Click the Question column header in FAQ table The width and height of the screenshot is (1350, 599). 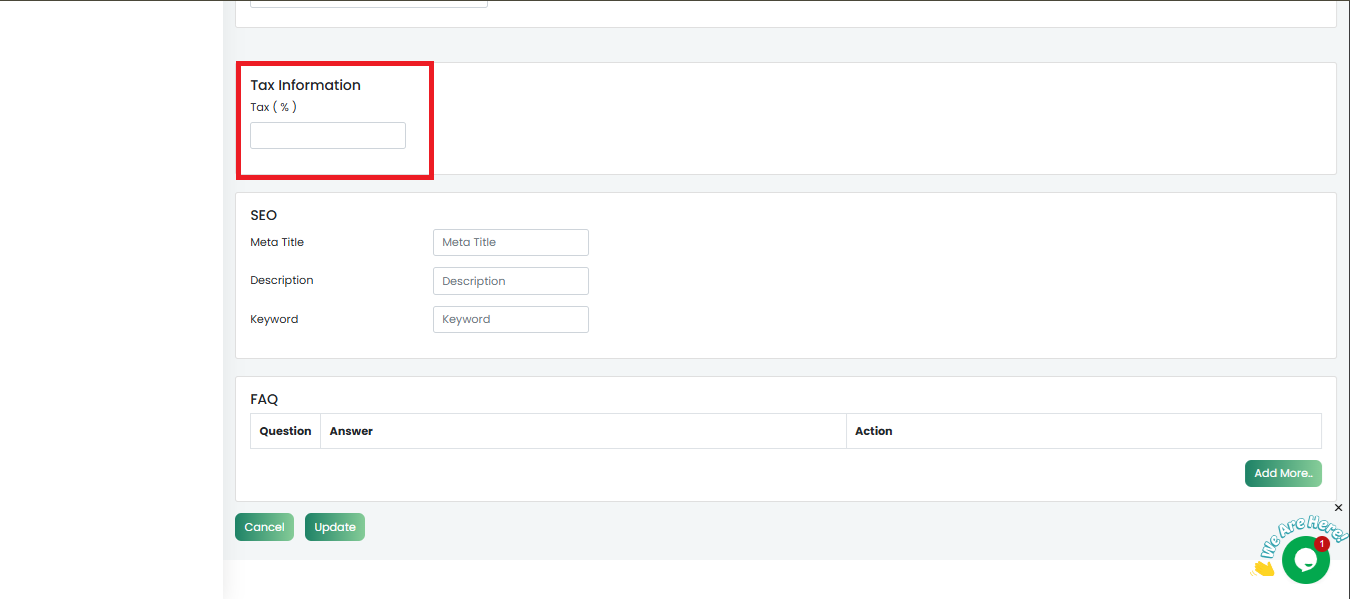point(285,431)
